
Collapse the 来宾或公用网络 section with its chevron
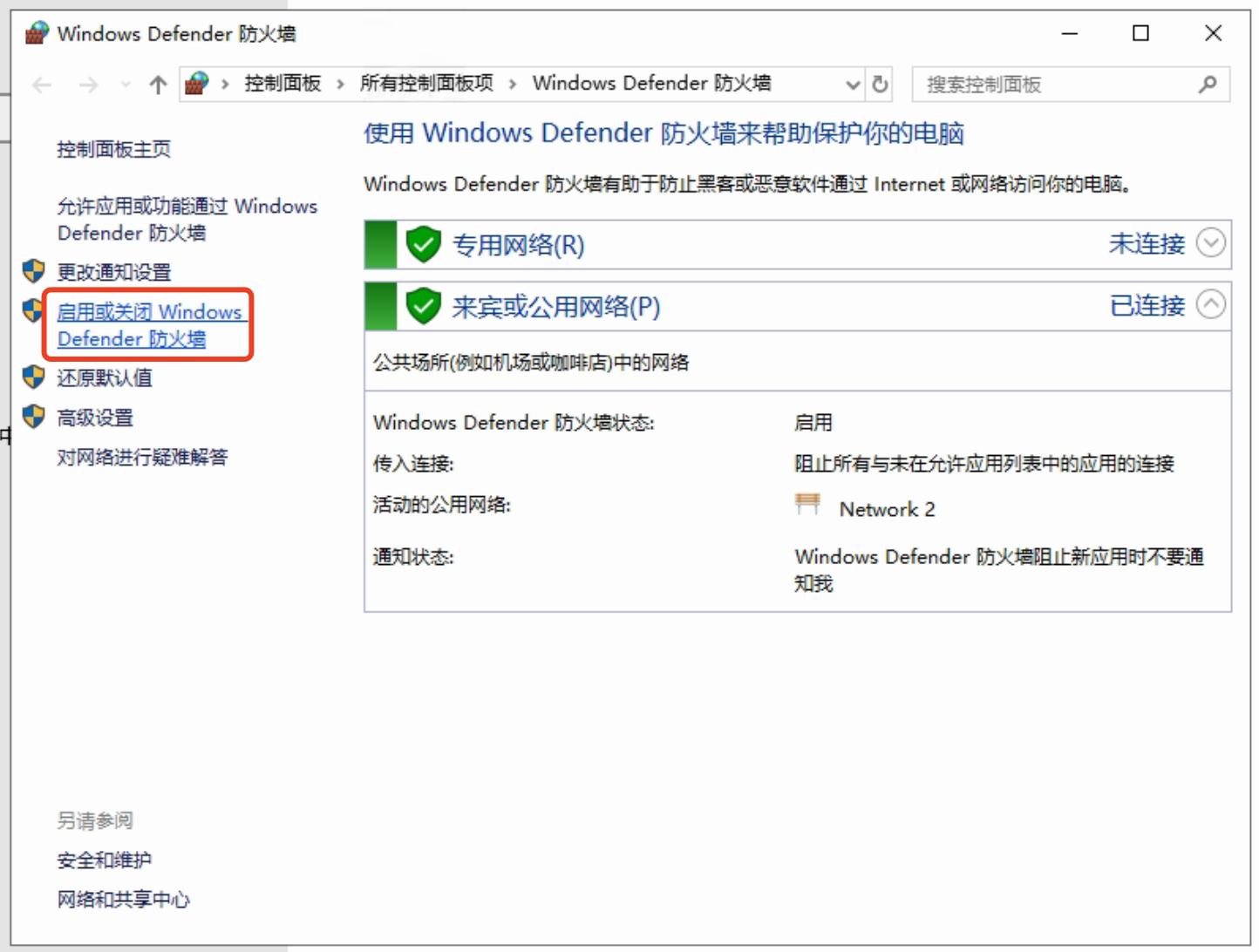tap(1211, 304)
